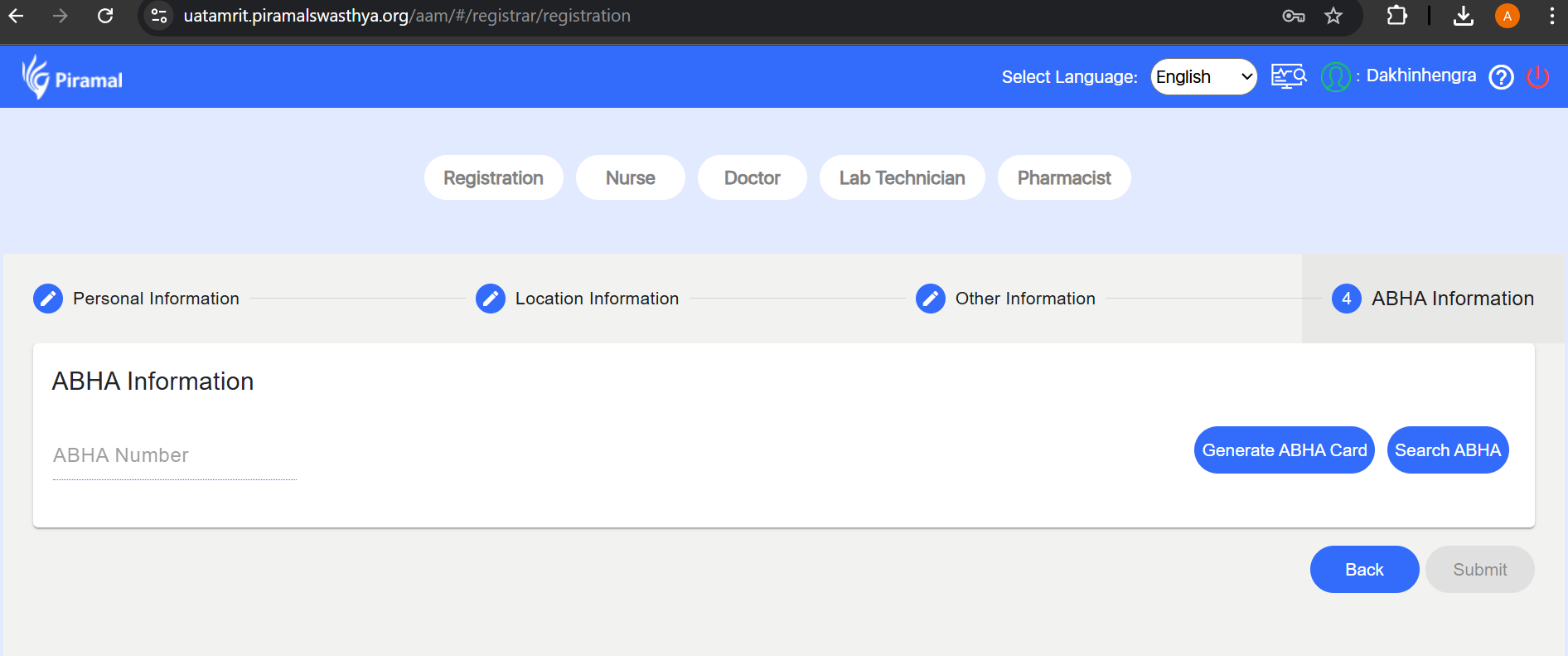This screenshot has height=656, width=1568.
Task: Open the Lab Technician tab
Action: [902, 177]
